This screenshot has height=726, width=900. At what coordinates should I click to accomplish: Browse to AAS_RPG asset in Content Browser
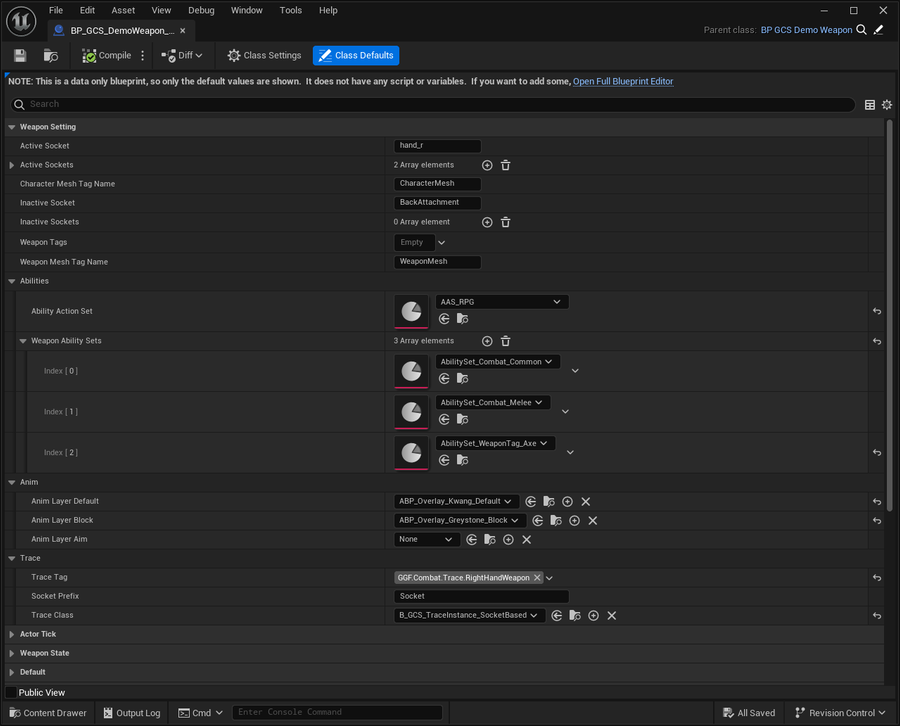tap(463, 319)
